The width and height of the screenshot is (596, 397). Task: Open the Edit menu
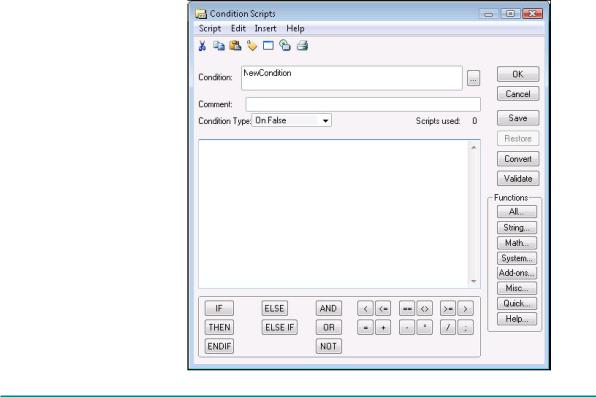[238, 29]
